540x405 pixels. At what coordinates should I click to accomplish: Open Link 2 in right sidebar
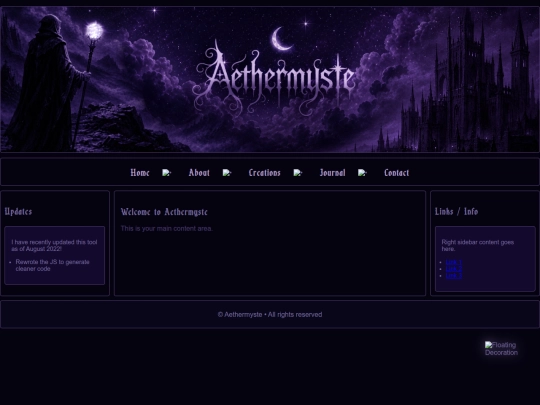pyautogui.click(x=454, y=269)
